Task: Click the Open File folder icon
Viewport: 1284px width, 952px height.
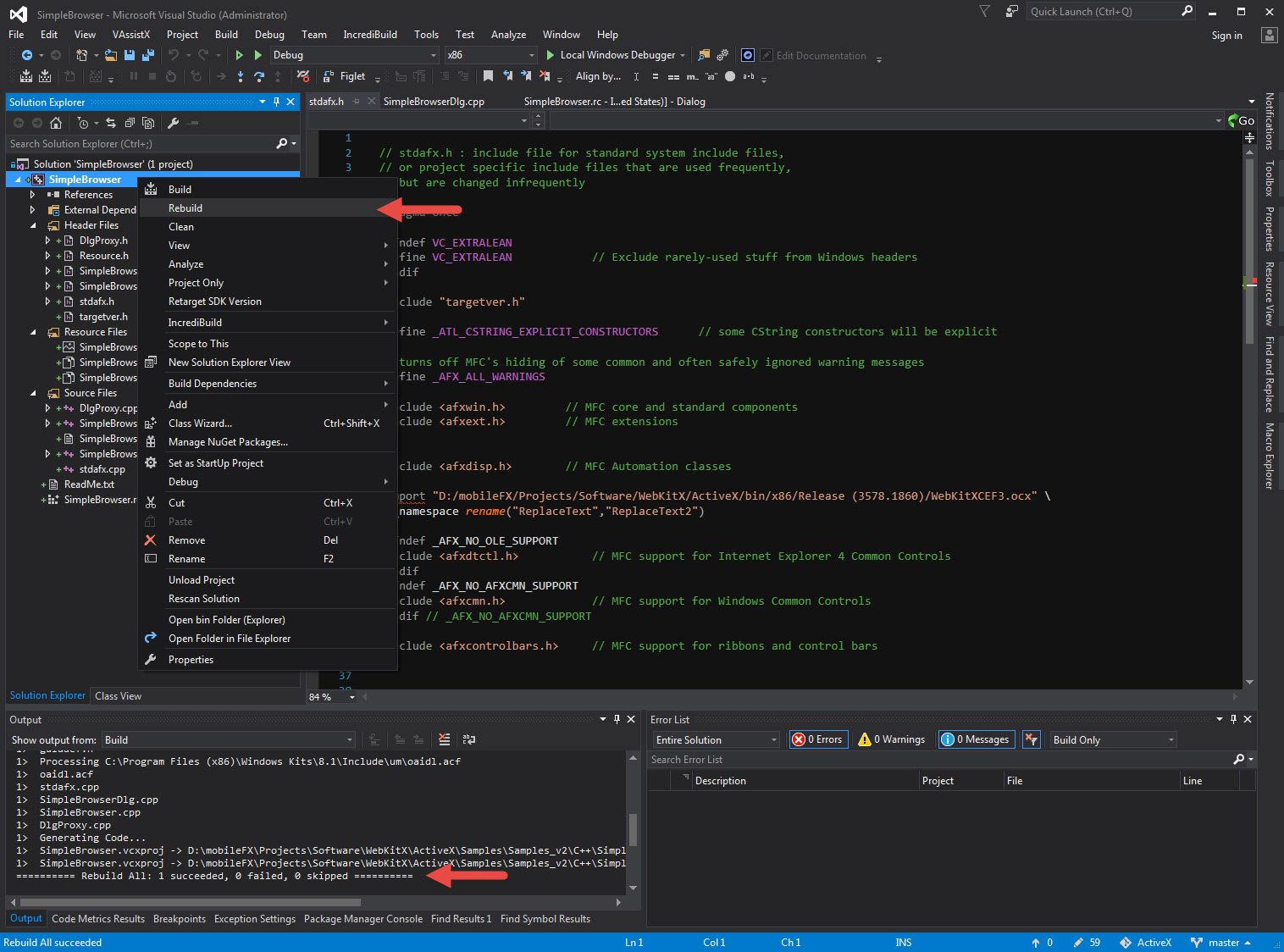Action: click(111, 55)
